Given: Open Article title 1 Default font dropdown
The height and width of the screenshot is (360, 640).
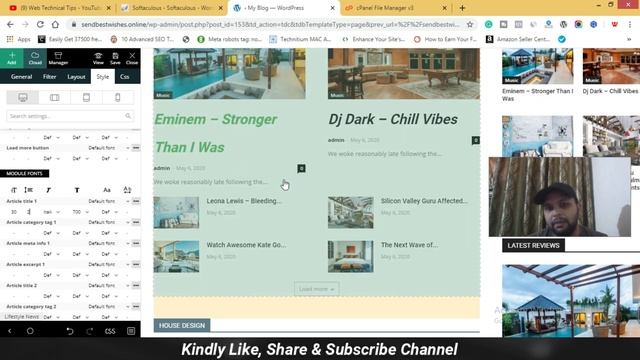Looking at the screenshot, I should pos(109,201).
